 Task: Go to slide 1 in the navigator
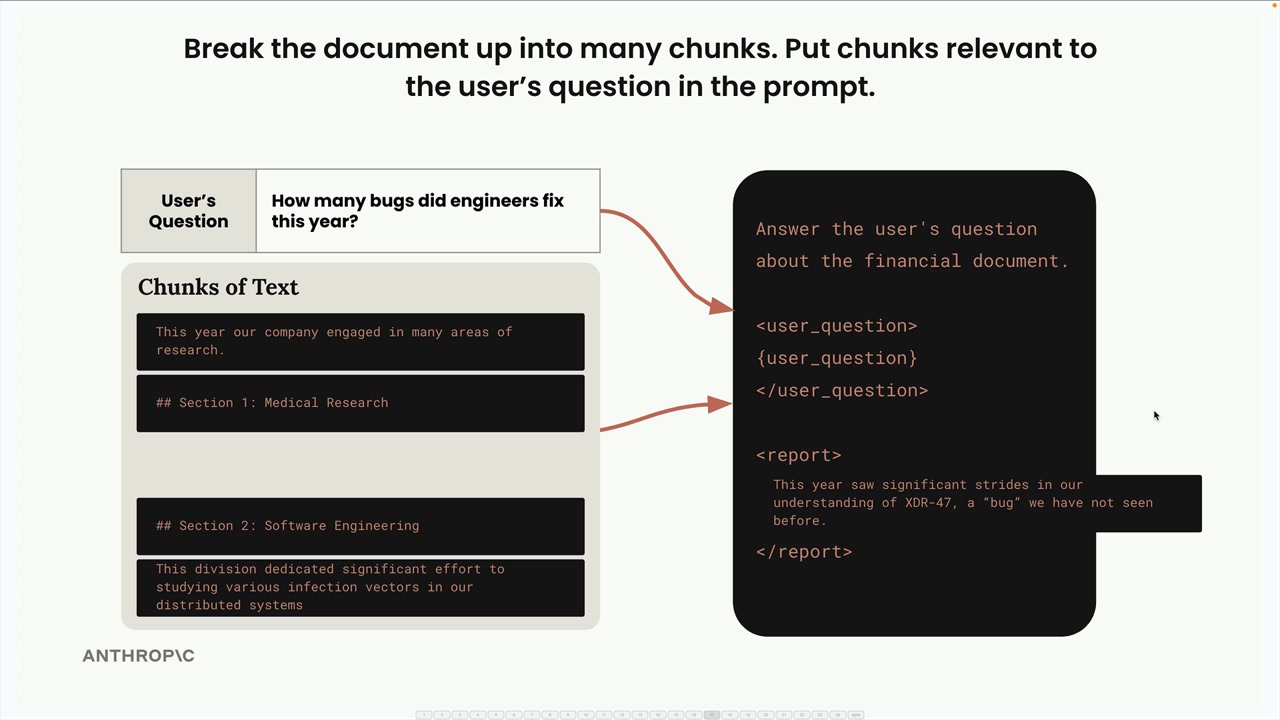tap(423, 715)
